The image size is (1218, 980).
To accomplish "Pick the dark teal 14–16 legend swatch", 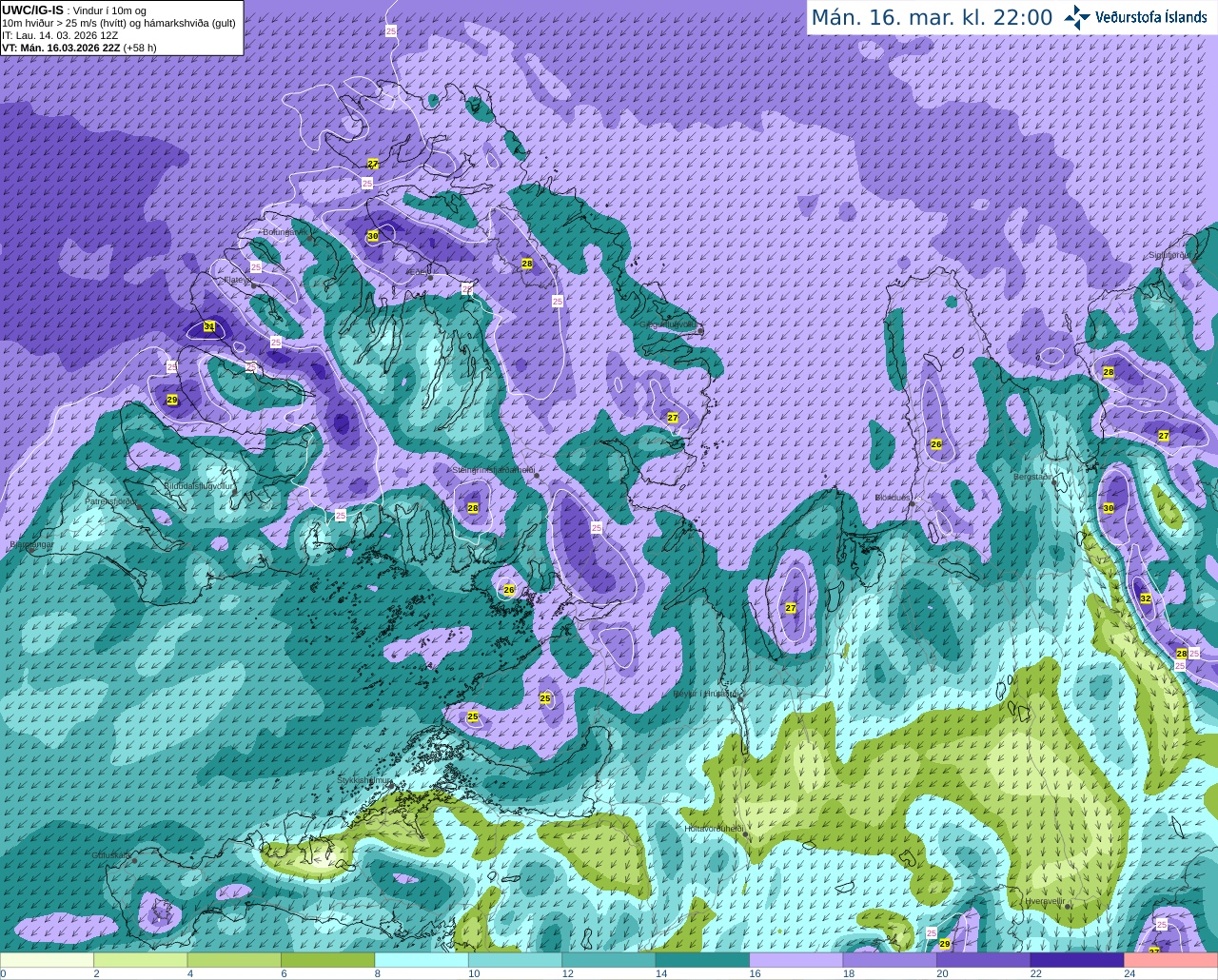I will (703, 960).
